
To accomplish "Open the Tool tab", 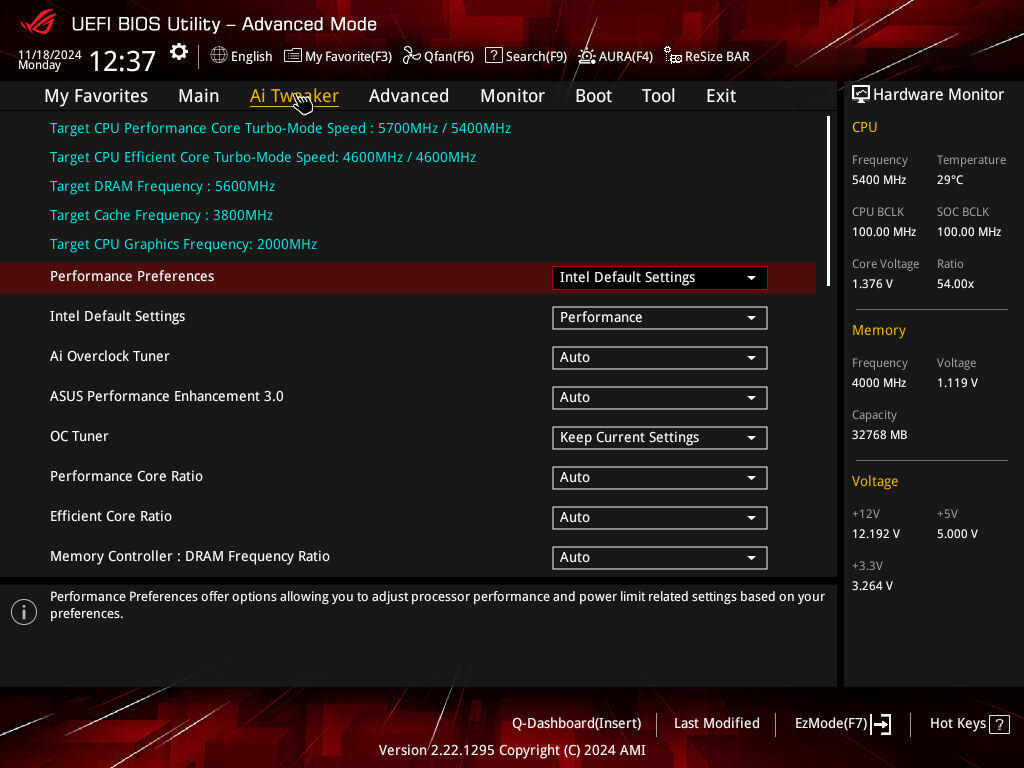I will 658,96.
